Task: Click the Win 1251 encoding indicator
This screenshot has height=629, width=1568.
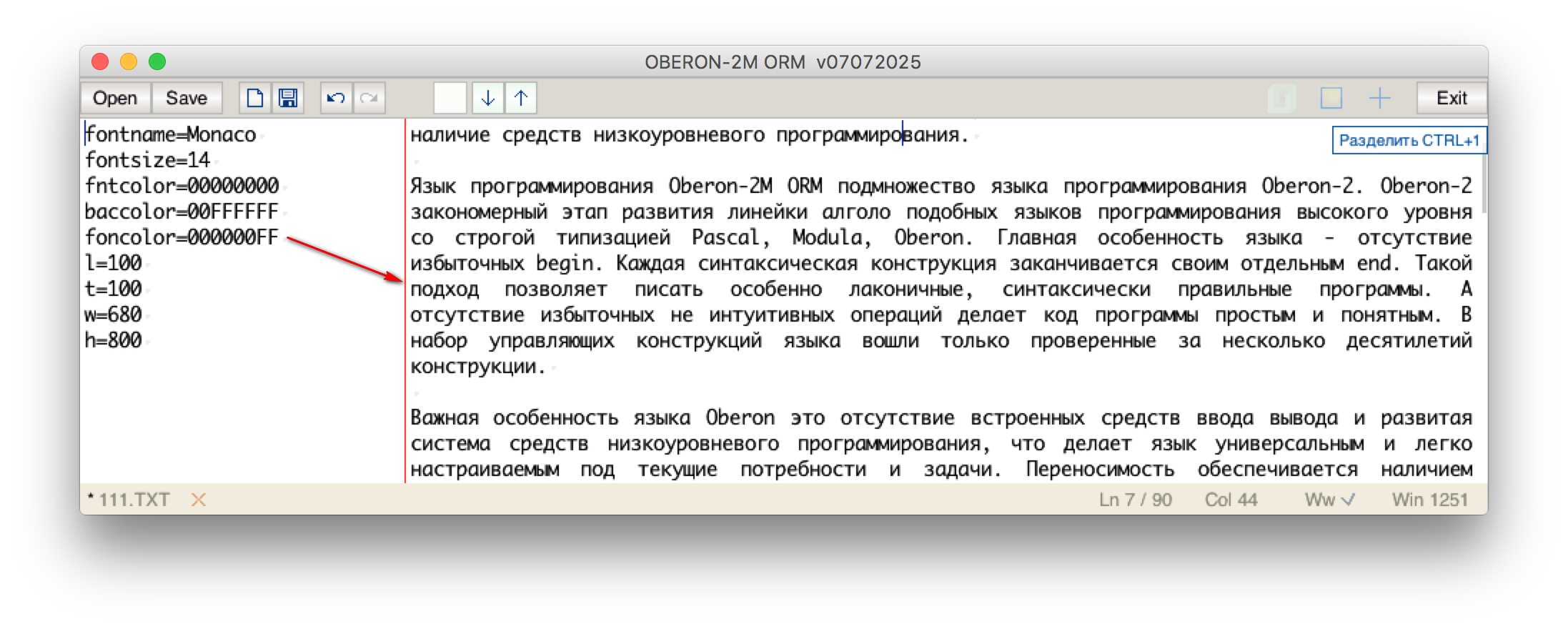Action: pyautogui.click(x=1429, y=500)
